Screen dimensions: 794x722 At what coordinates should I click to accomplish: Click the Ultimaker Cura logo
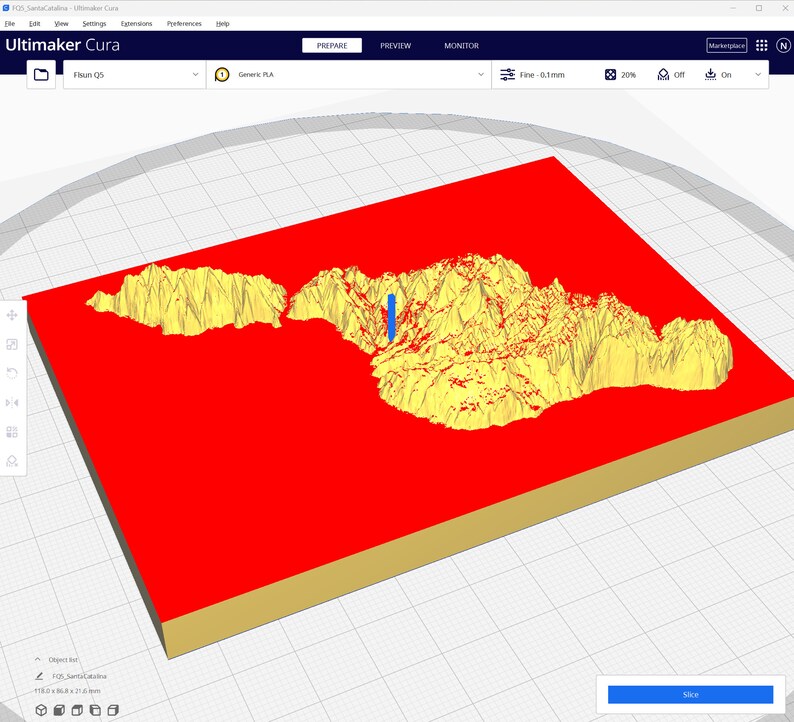tap(62, 45)
